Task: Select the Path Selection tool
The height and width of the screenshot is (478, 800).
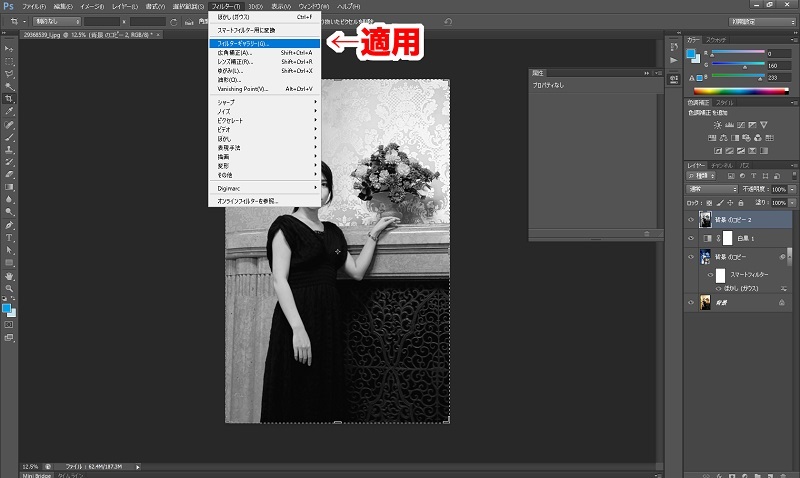Action: 9,250
